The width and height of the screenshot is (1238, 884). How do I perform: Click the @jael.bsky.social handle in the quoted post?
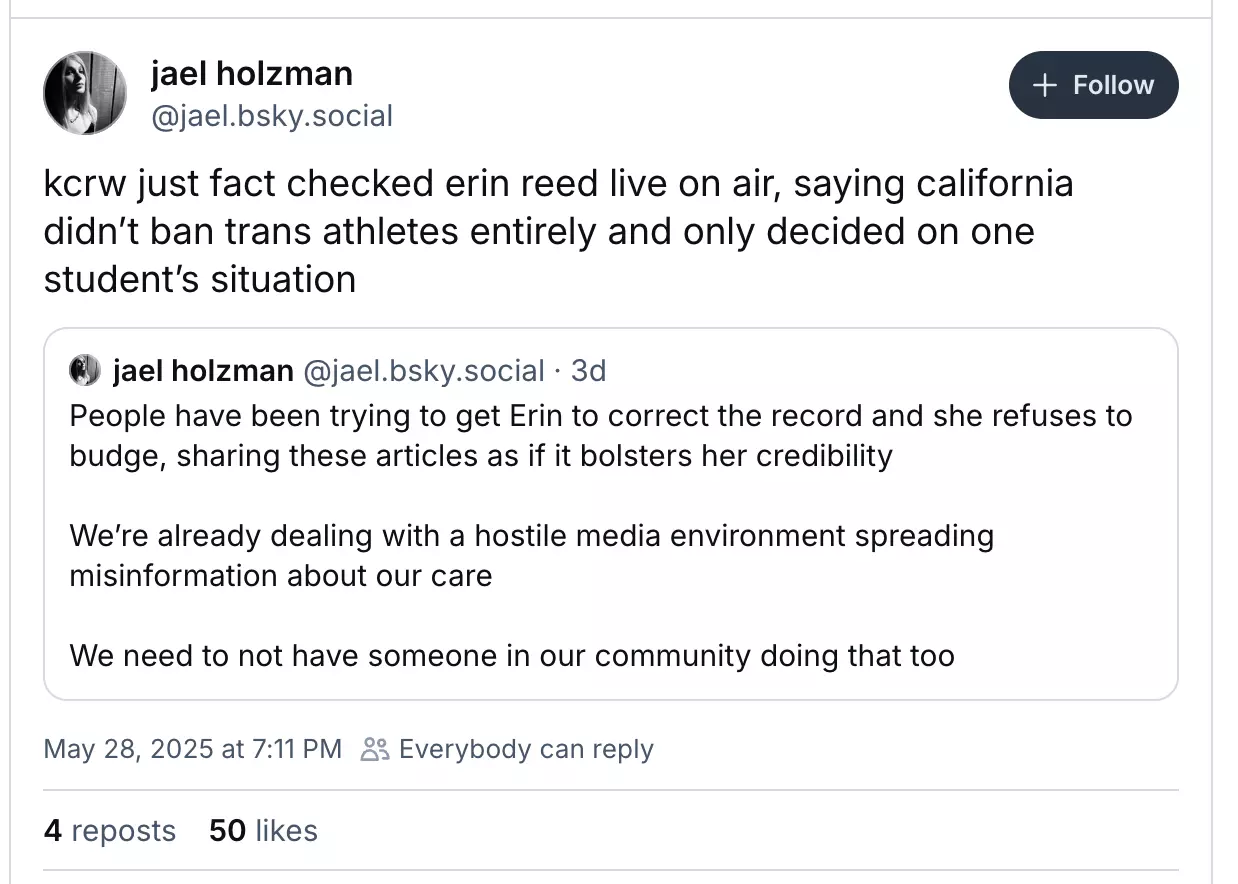(422, 371)
